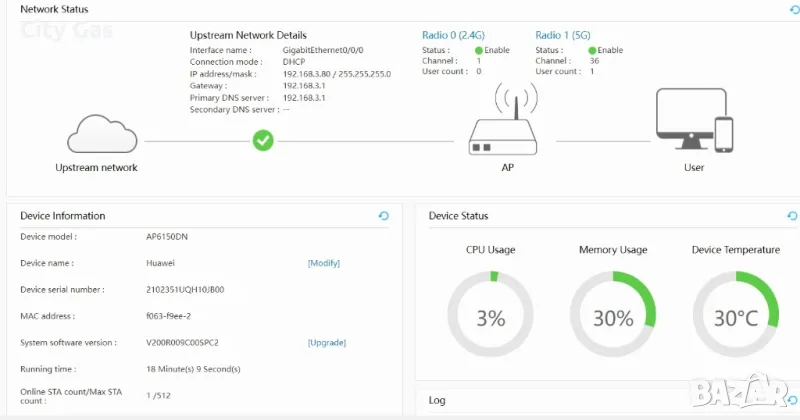Click Radio 1 green Enable status dot
This screenshot has width=800, height=420.
click(x=592, y=50)
